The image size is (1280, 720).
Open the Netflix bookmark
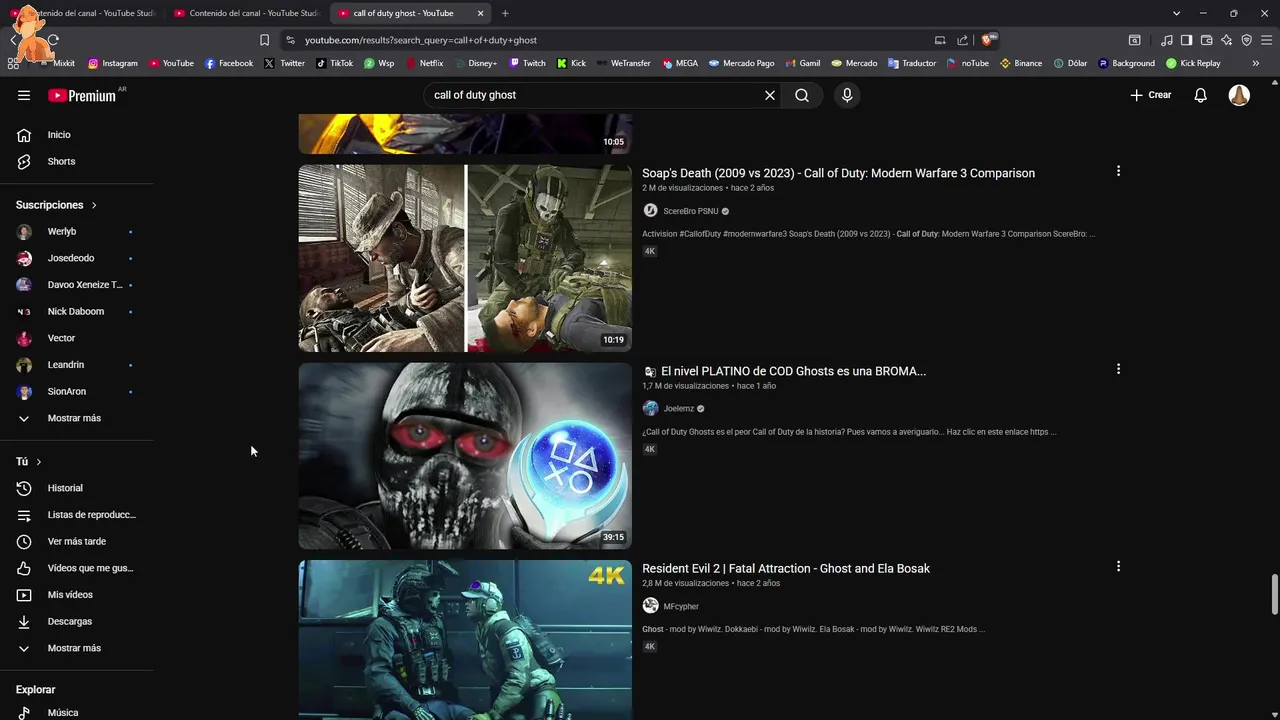pyautogui.click(x=424, y=63)
